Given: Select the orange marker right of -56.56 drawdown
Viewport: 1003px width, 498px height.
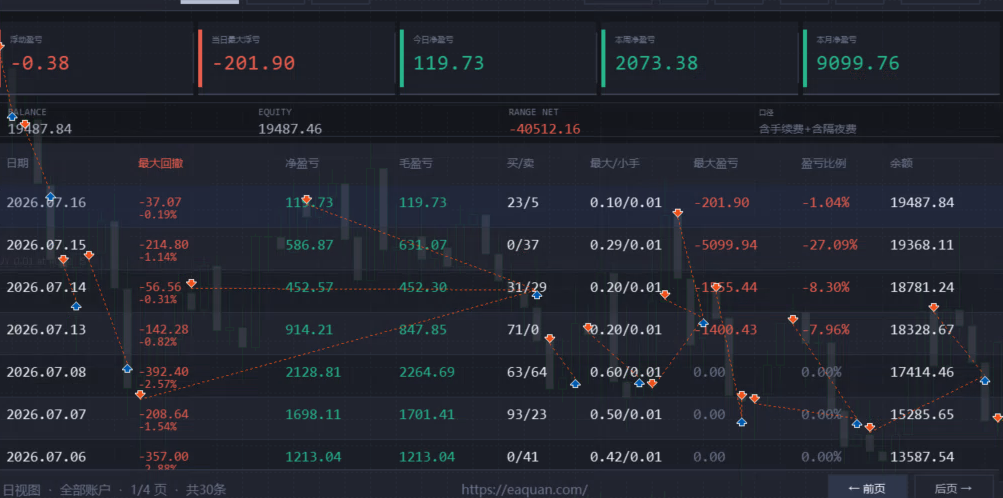Looking at the screenshot, I should click(191, 283).
